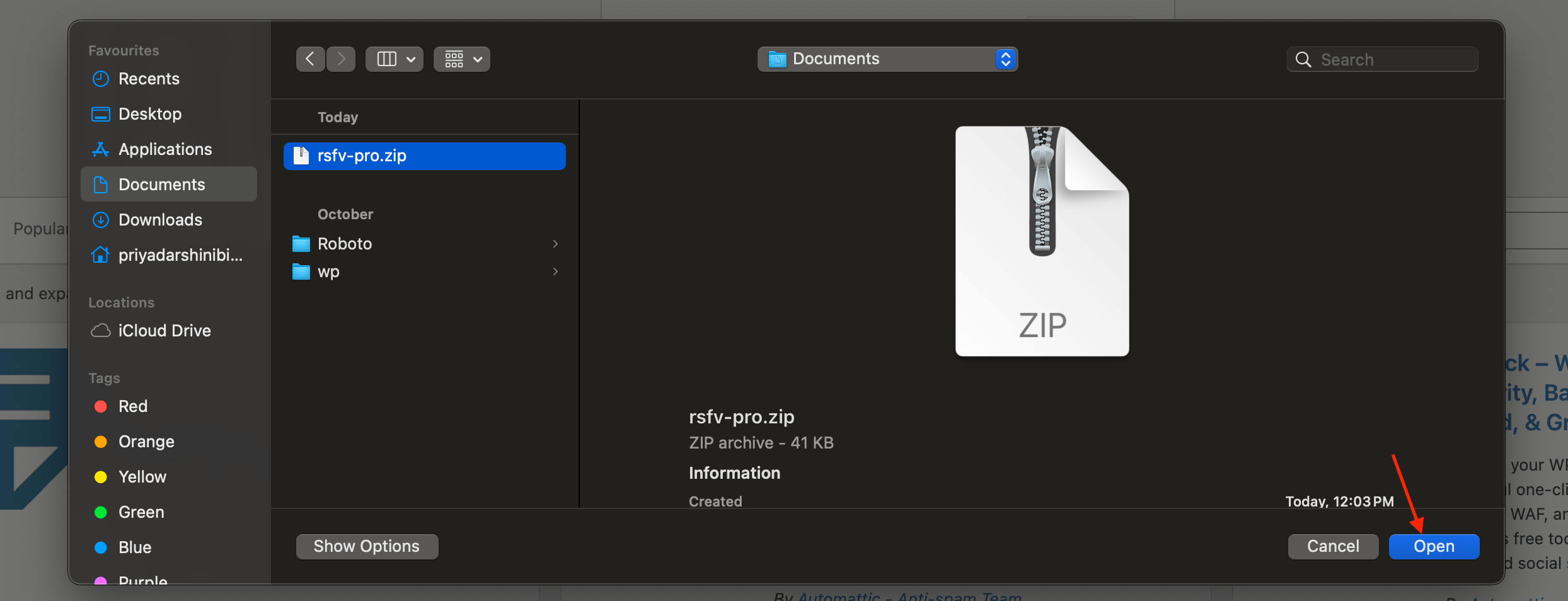The width and height of the screenshot is (1568, 601).
Task: Click the Cancel button
Action: click(1333, 546)
